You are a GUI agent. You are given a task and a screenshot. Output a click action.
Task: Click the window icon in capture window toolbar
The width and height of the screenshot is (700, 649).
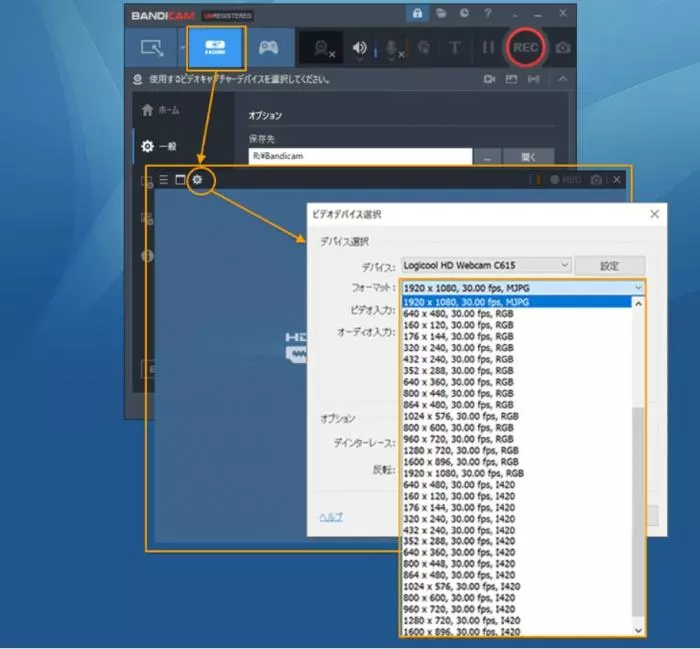pyautogui.click(x=180, y=179)
